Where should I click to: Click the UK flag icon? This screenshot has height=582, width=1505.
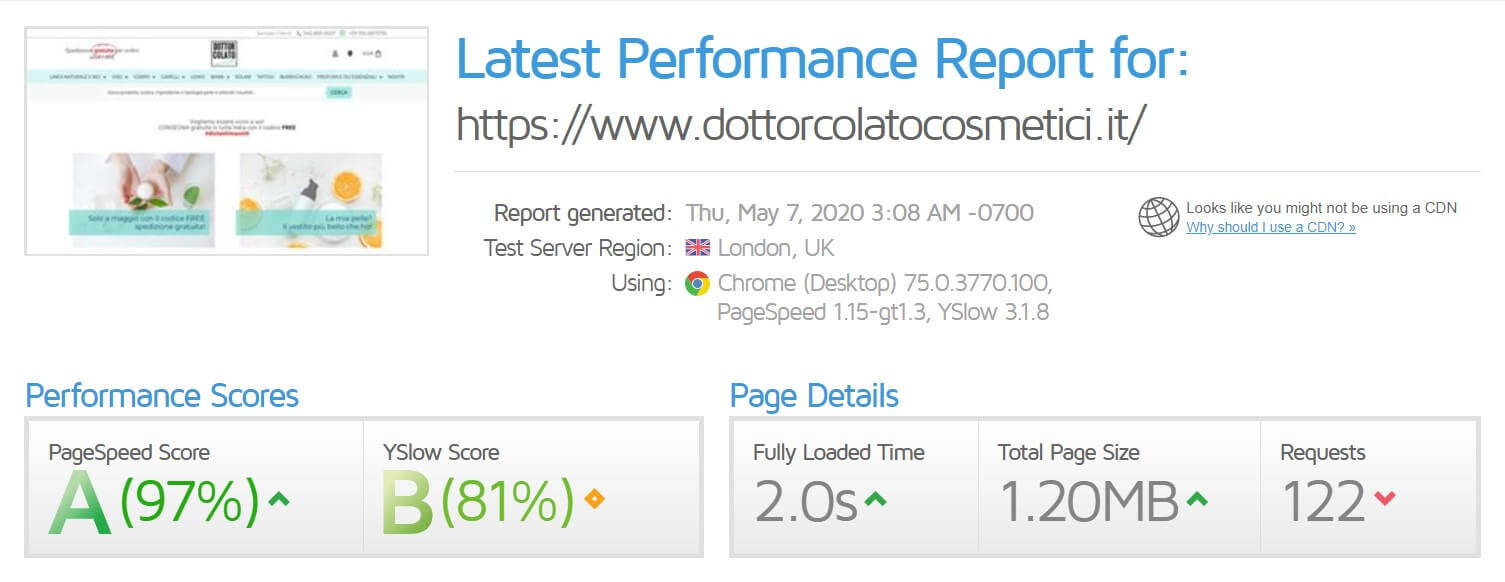click(697, 248)
